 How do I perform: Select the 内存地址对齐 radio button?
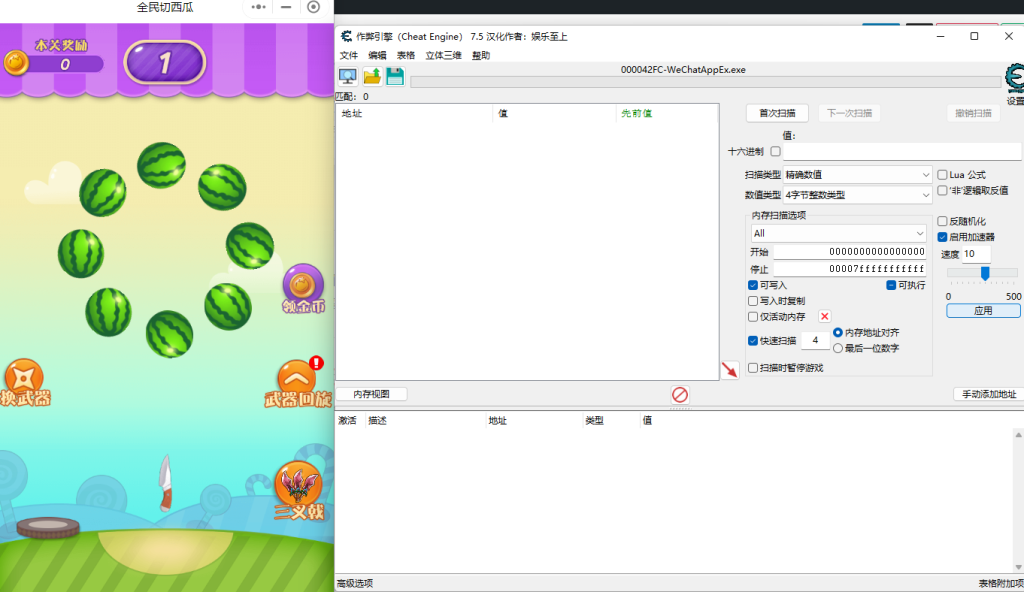pyautogui.click(x=838, y=333)
